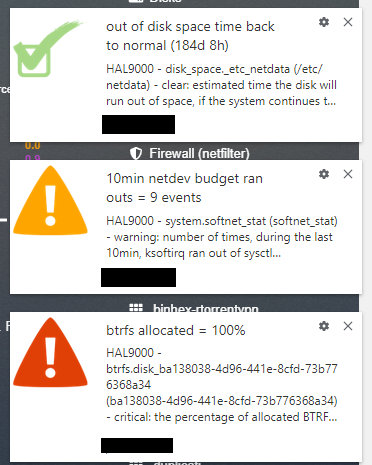Screen dimensions: 372x465
Task: Click the green checkmark clear status icon
Action: coord(48,48)
